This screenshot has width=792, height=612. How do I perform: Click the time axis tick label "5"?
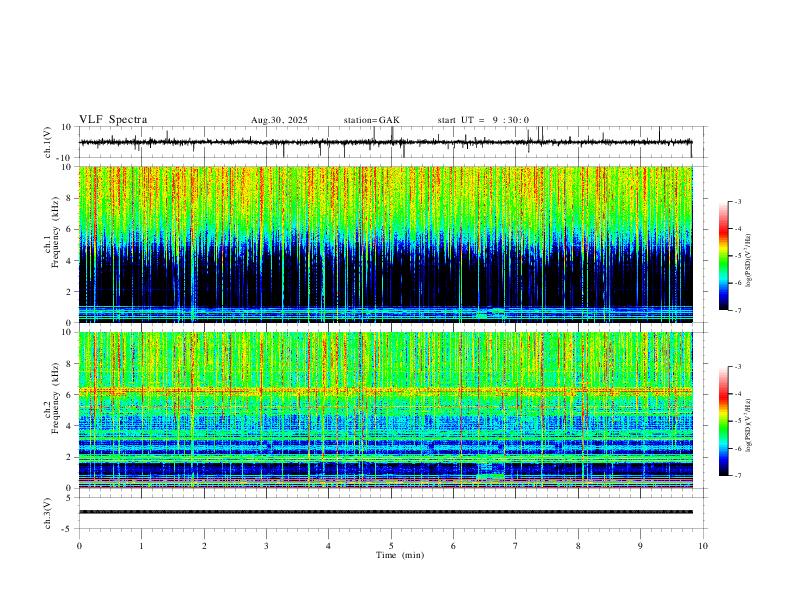point(391,546)
